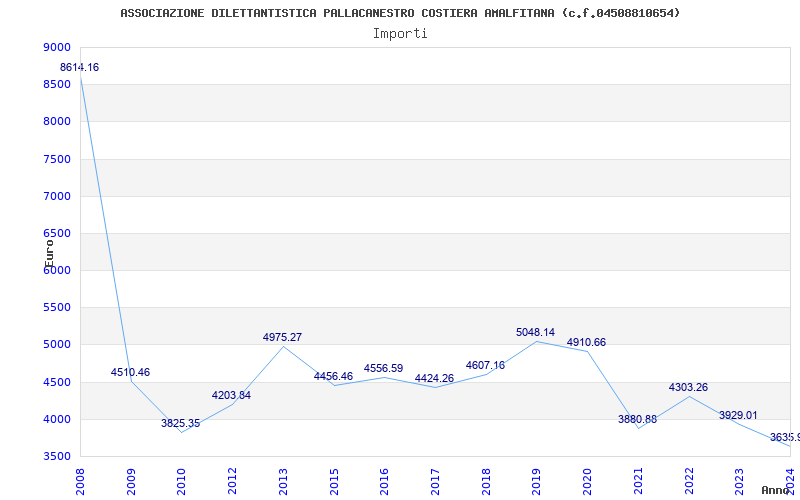
Task: Click the 2023 x-axis year label
Action: point(739,482)
